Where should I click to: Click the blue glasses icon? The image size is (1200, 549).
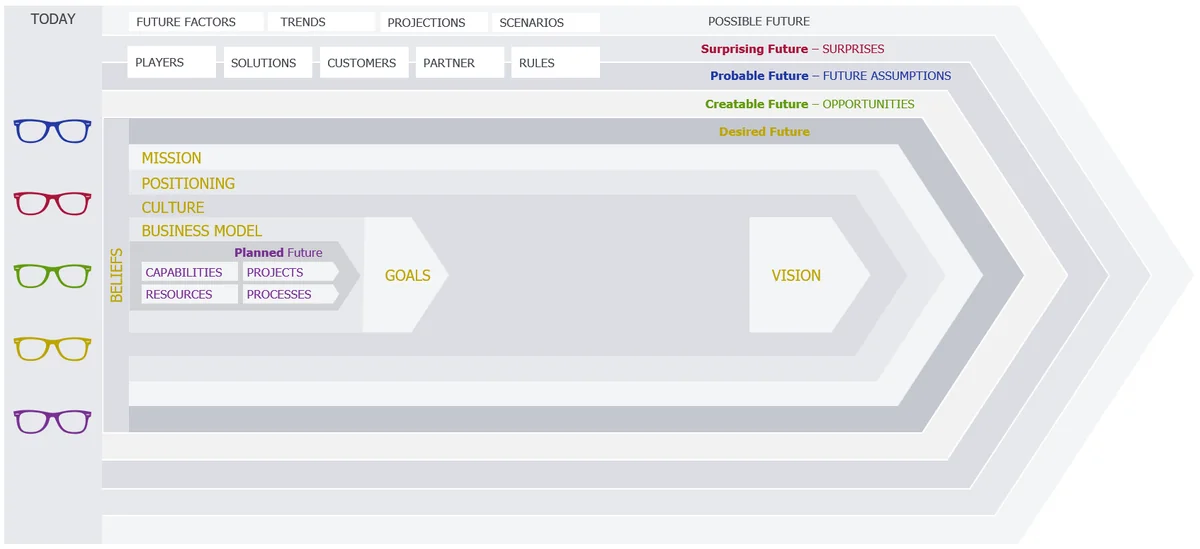click(53, 131)
